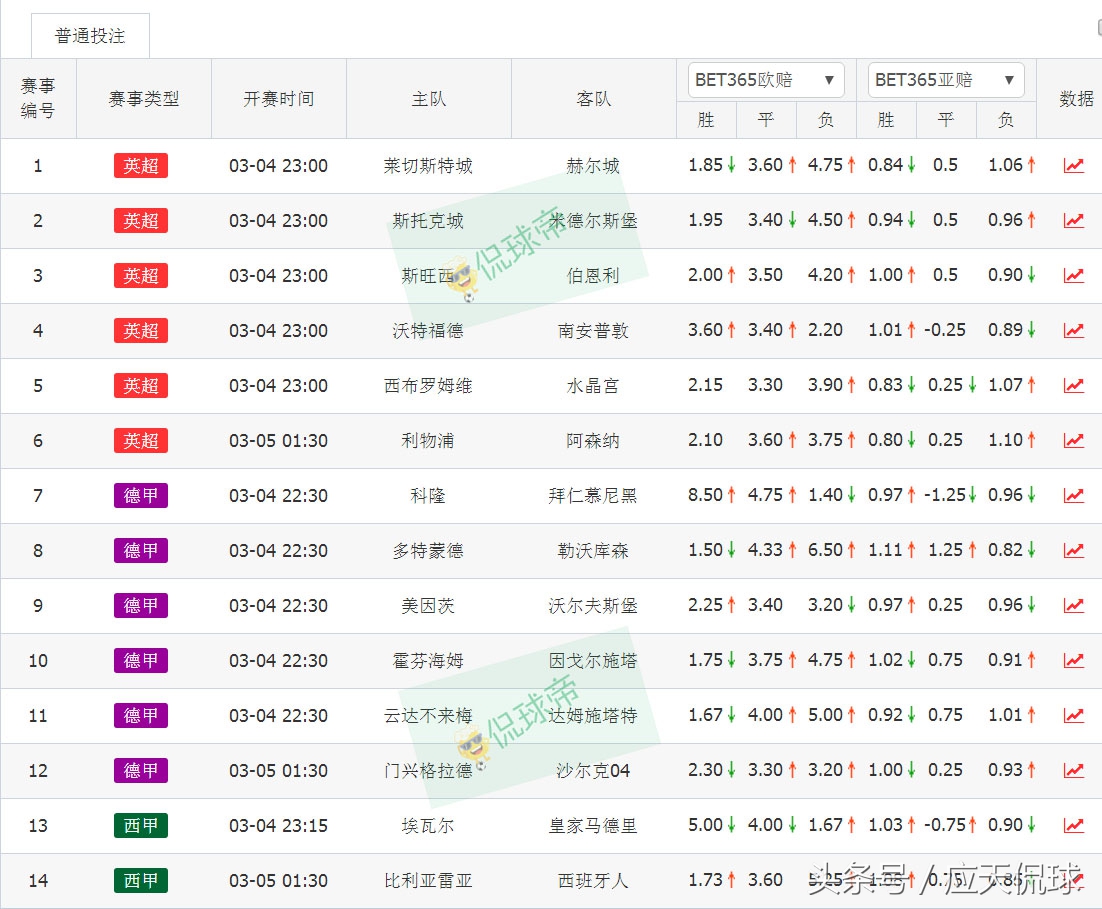Select home team 埃瓦尔

point(428,825)
